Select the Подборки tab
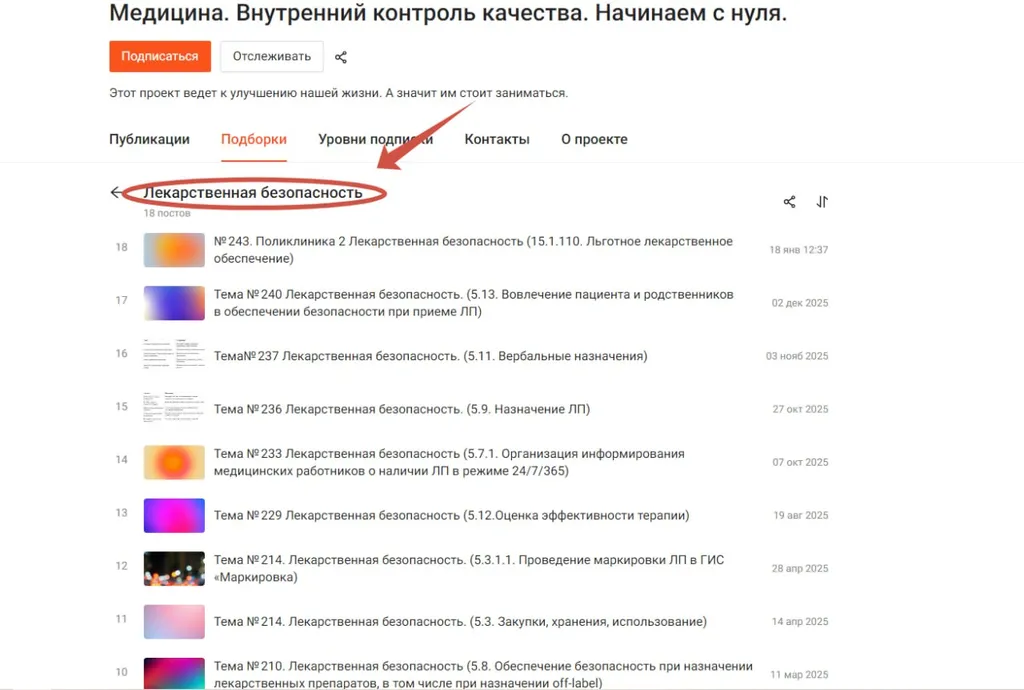Viewport: 1024px width, 690px height. point(253,139)
